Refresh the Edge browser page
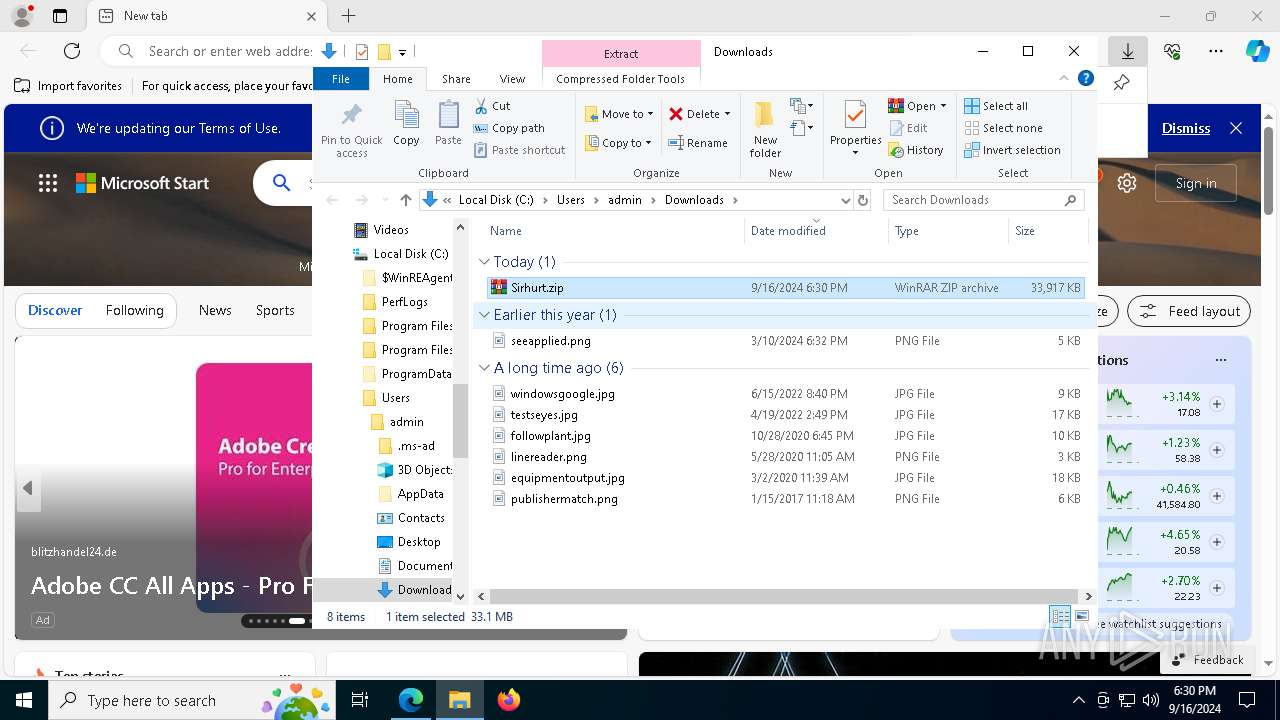 72,51
